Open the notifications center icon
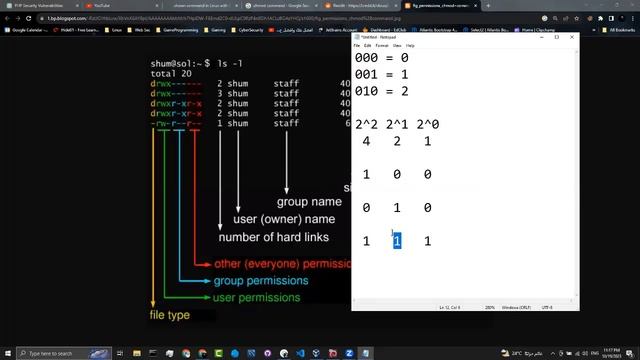640x360 pixels. (x=630, y=353)
